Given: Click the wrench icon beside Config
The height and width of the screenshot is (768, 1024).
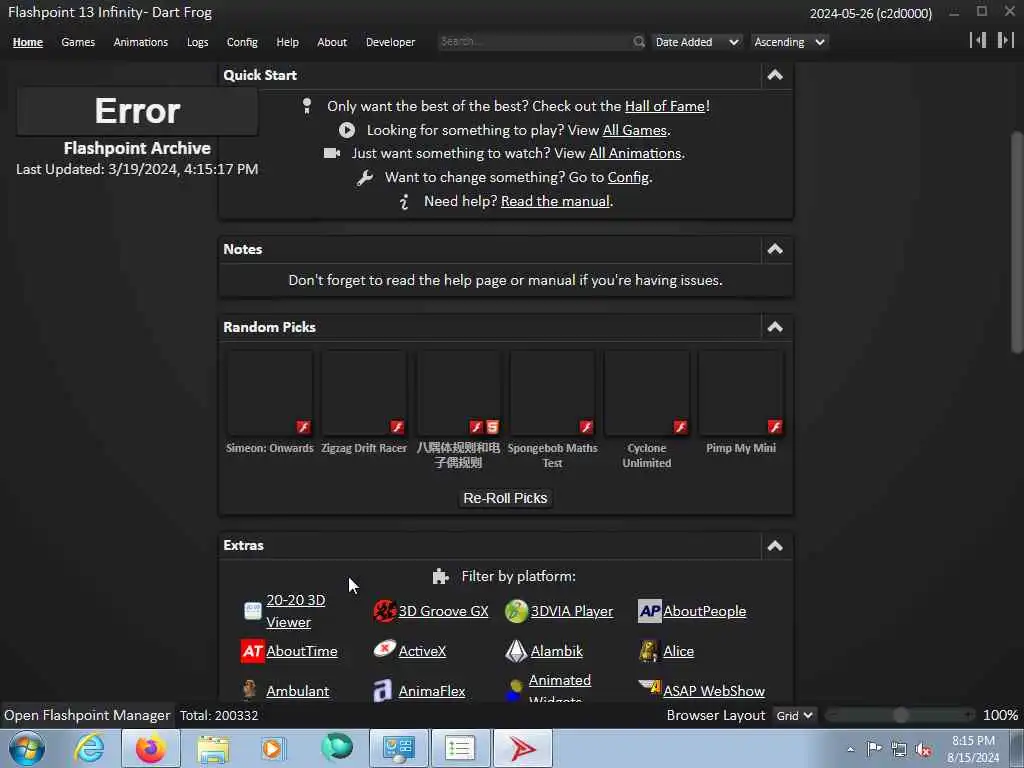Looking at the screenshot, I should click(364, 178).
